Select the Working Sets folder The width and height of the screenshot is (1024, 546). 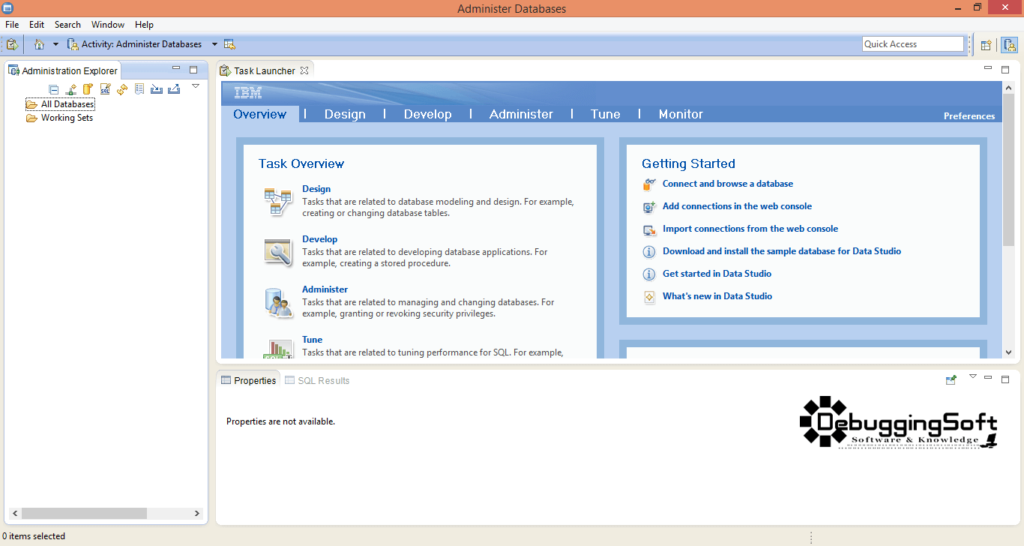point(59,118)
